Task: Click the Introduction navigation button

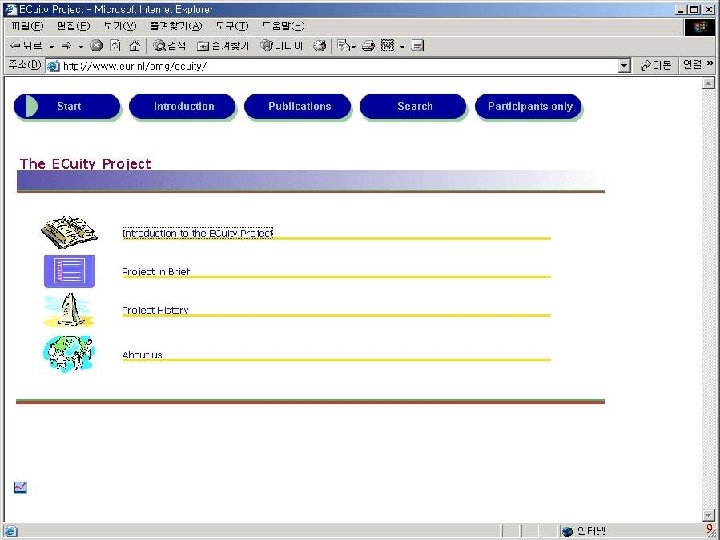Action: 182,107
